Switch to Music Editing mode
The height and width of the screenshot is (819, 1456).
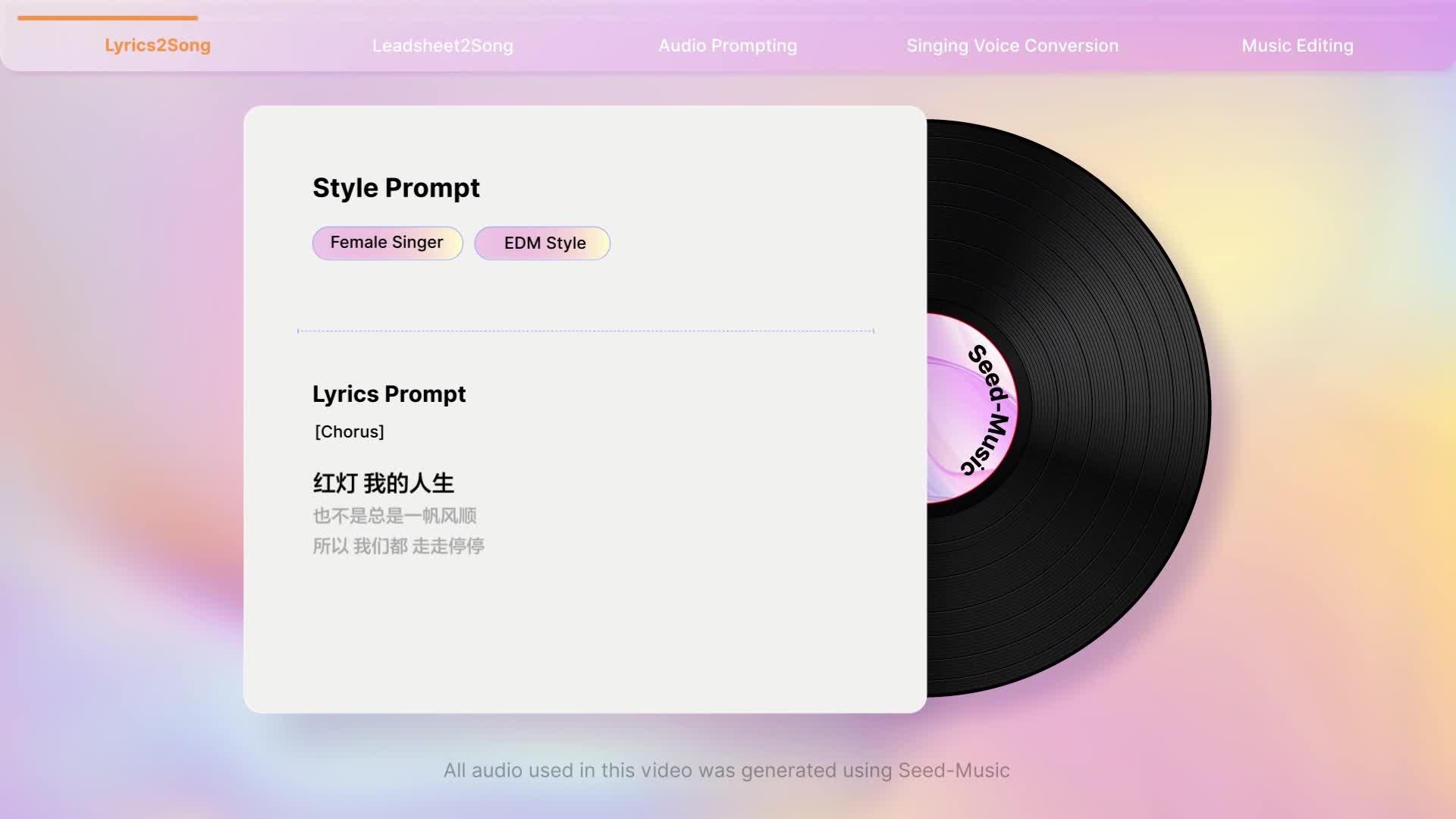pyautogui.click(x=1297, y=45)
